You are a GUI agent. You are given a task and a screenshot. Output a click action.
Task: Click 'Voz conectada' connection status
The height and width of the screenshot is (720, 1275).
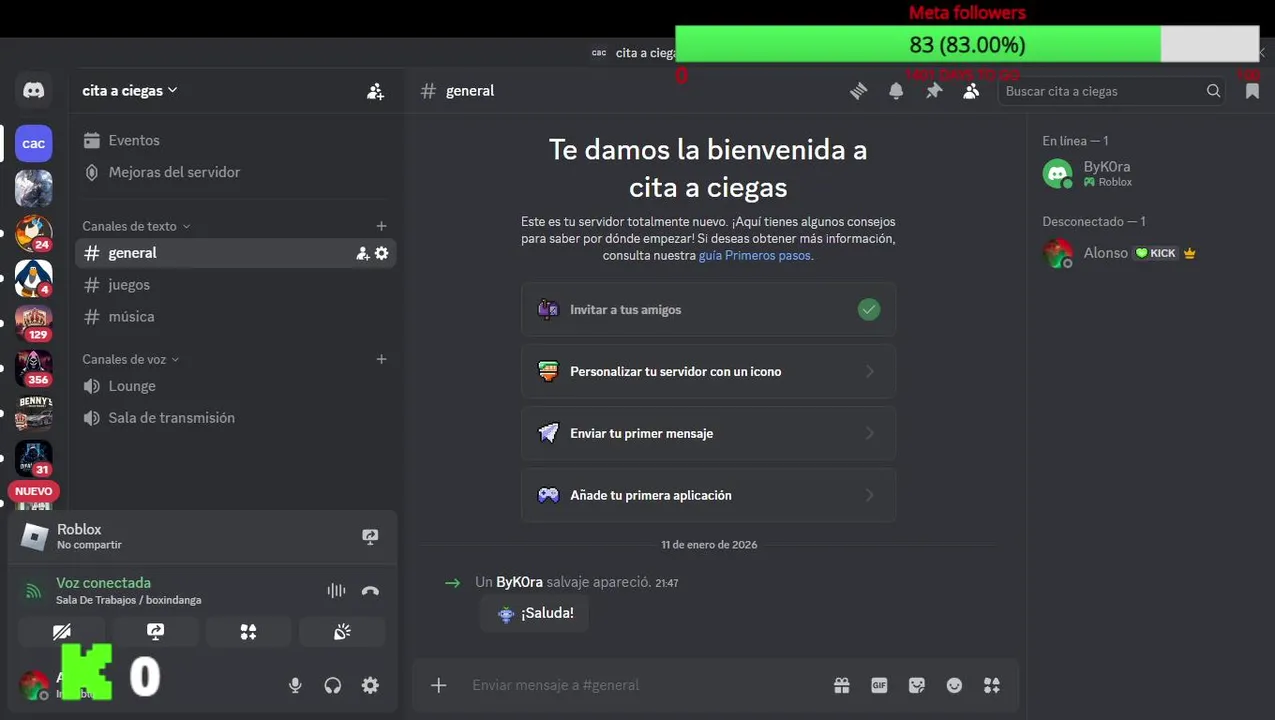click(103, 583)
